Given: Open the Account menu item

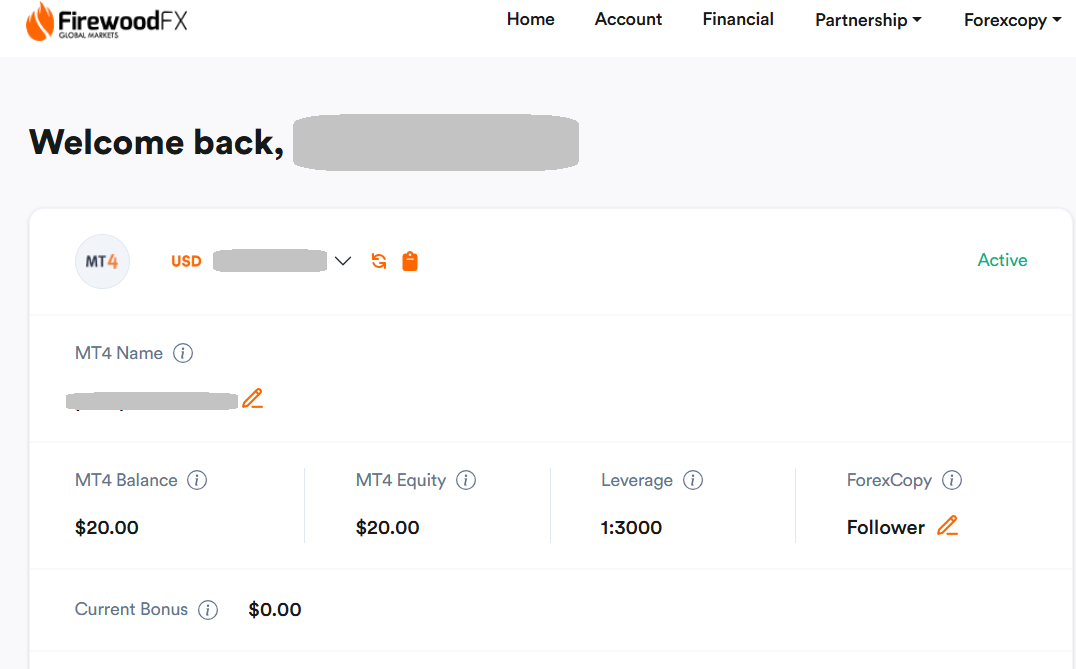Looking at the screenshot, I should click(x=628, y=19).
